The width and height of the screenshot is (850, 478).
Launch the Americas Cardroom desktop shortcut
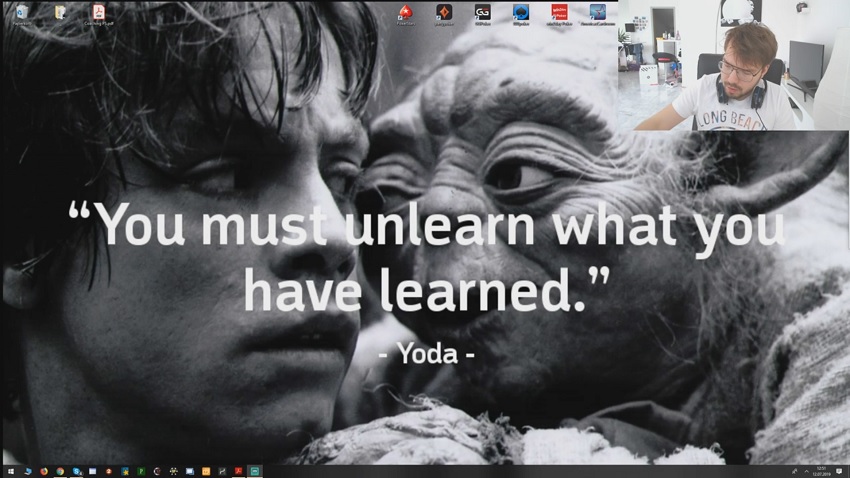click(597, 15)
